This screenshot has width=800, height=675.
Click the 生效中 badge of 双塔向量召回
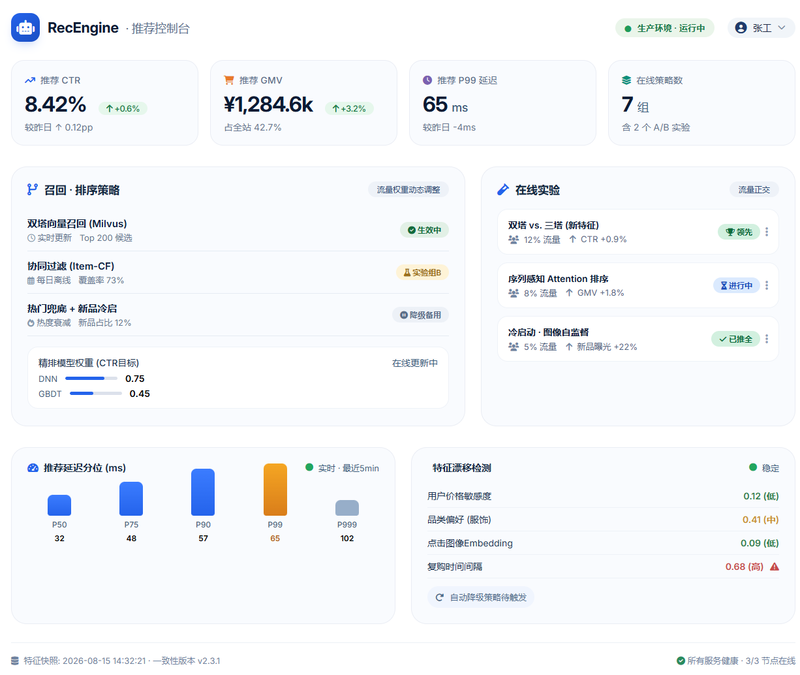pos(424,230)
